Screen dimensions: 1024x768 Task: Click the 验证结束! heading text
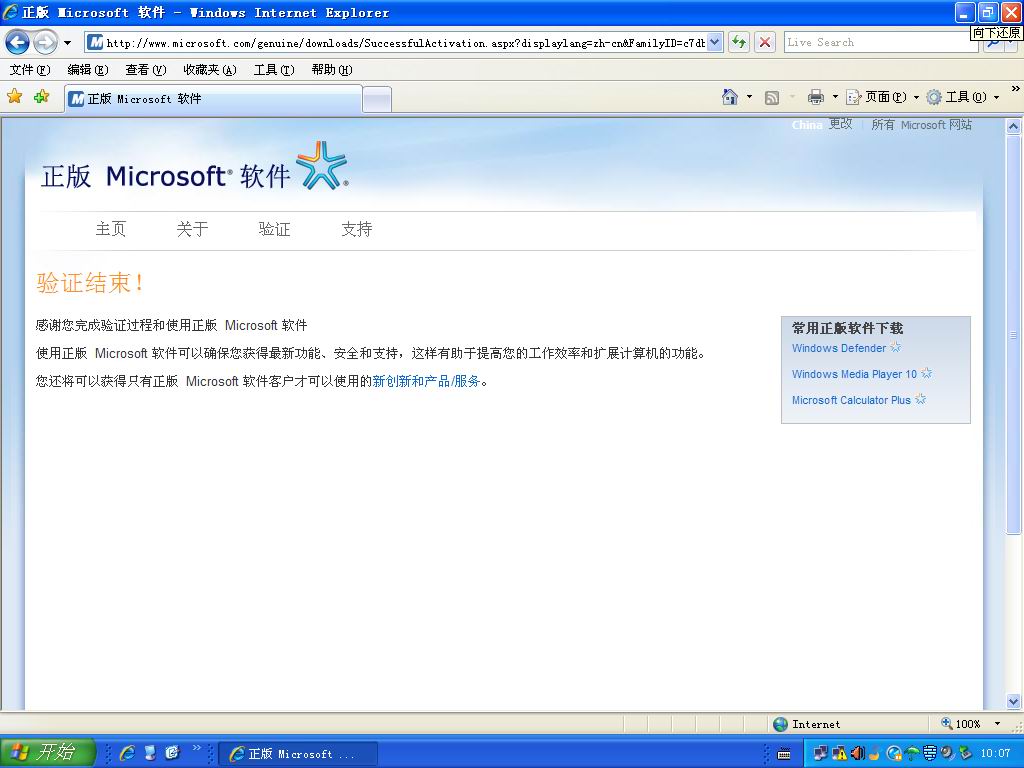tap(90, 283)
